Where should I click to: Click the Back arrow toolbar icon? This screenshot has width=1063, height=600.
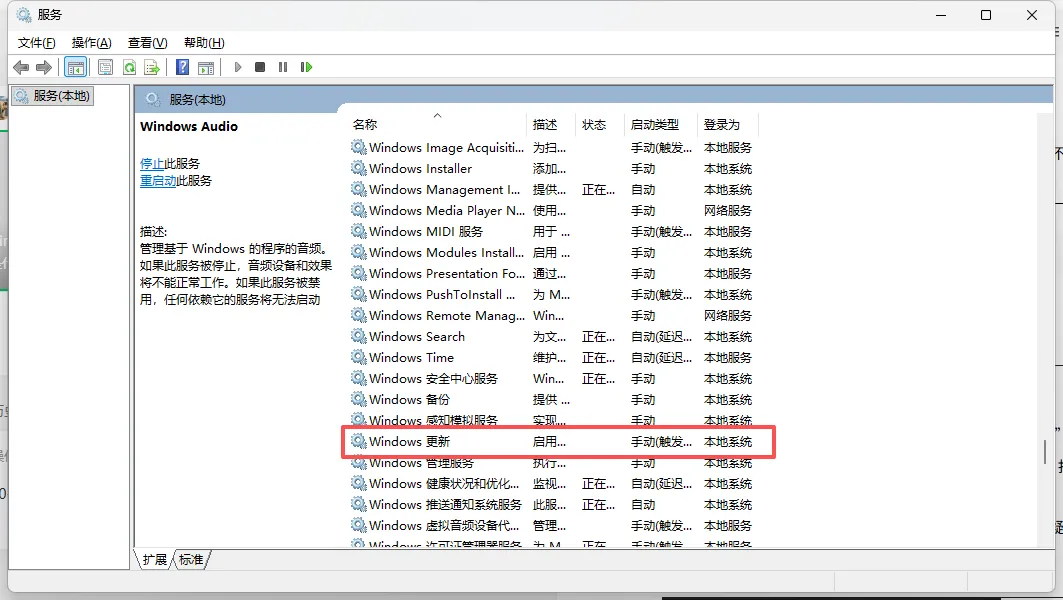(x=21, y=67)
